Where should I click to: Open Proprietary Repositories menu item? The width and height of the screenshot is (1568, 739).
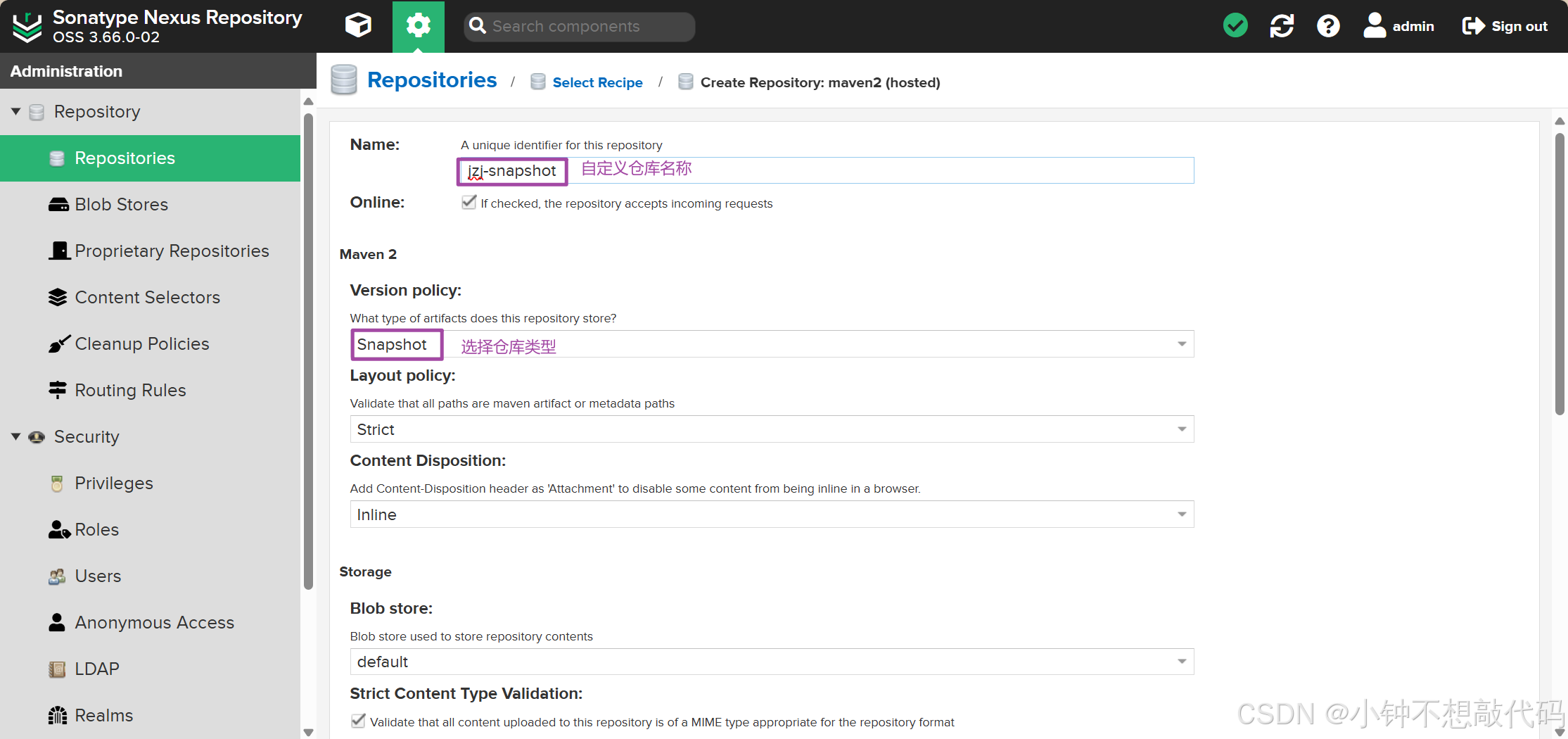[150, 251]
